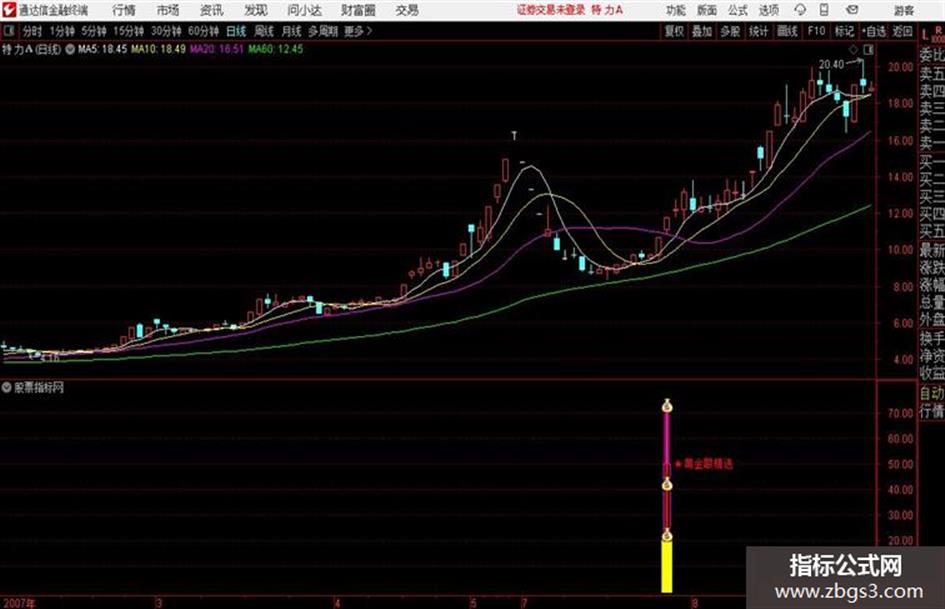Viewport: 945px width, 609px height.
Task: Open the 功能 menu
Action: point(676,10)
